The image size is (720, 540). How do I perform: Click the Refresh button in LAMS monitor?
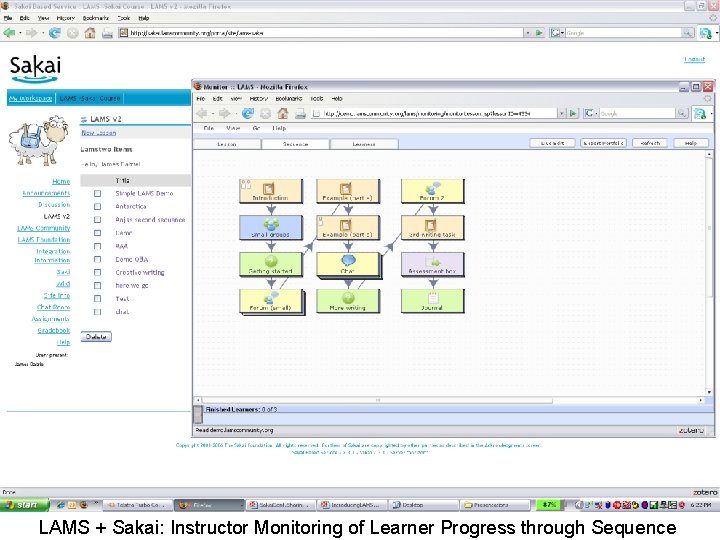tap(650, 143)
